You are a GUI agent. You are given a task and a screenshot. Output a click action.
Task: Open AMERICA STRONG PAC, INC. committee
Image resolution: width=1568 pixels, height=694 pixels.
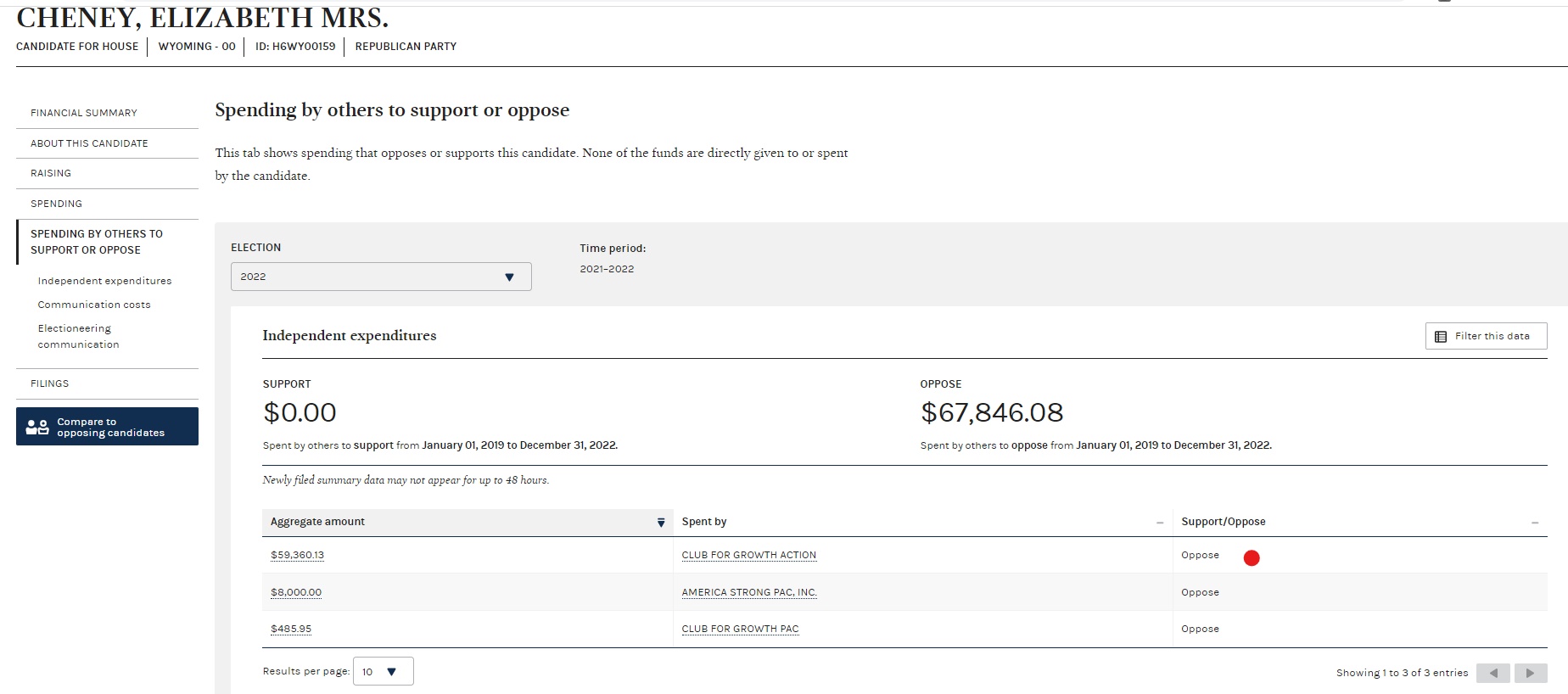749,592
